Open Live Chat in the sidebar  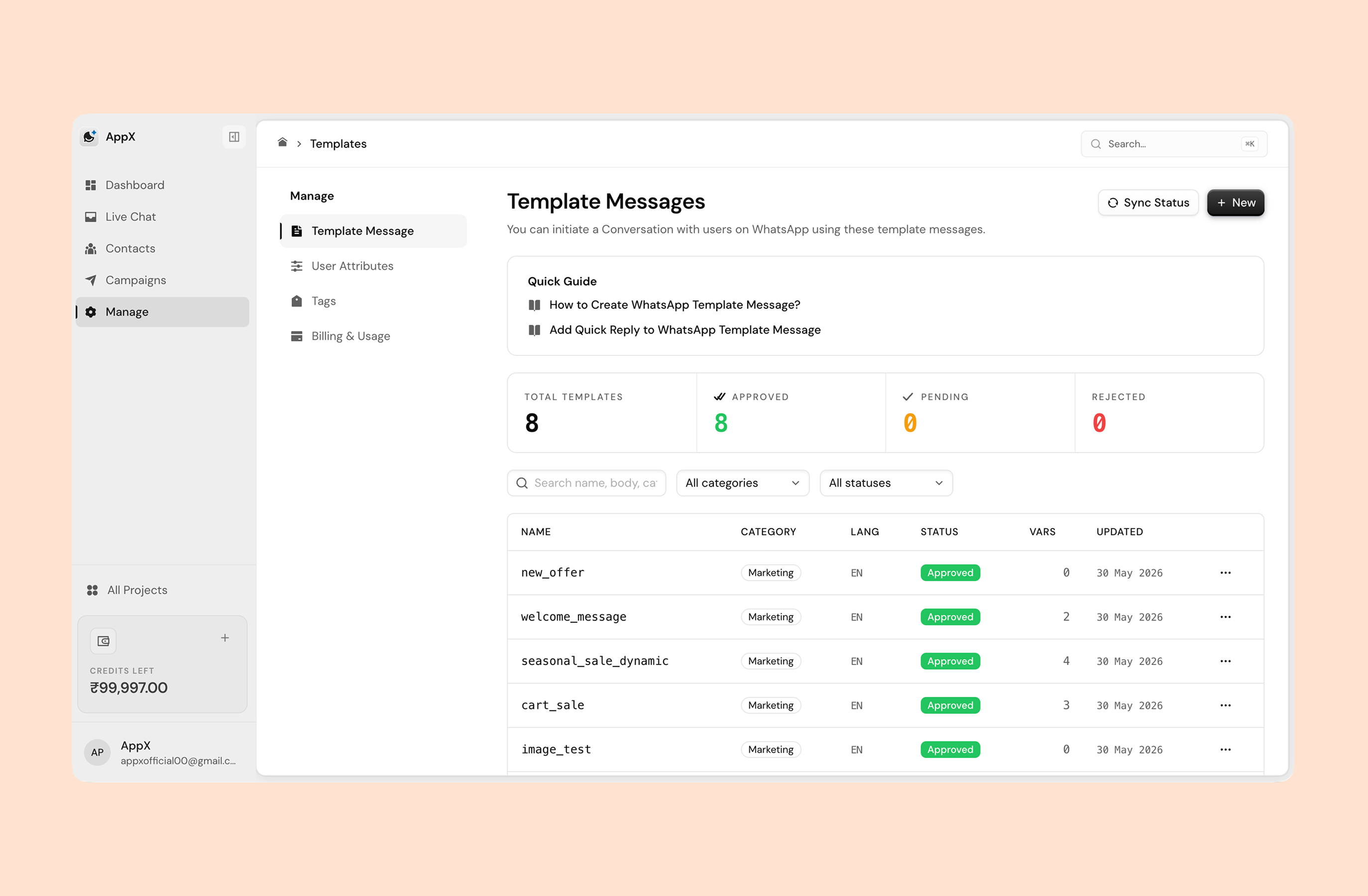coord(162,217)
